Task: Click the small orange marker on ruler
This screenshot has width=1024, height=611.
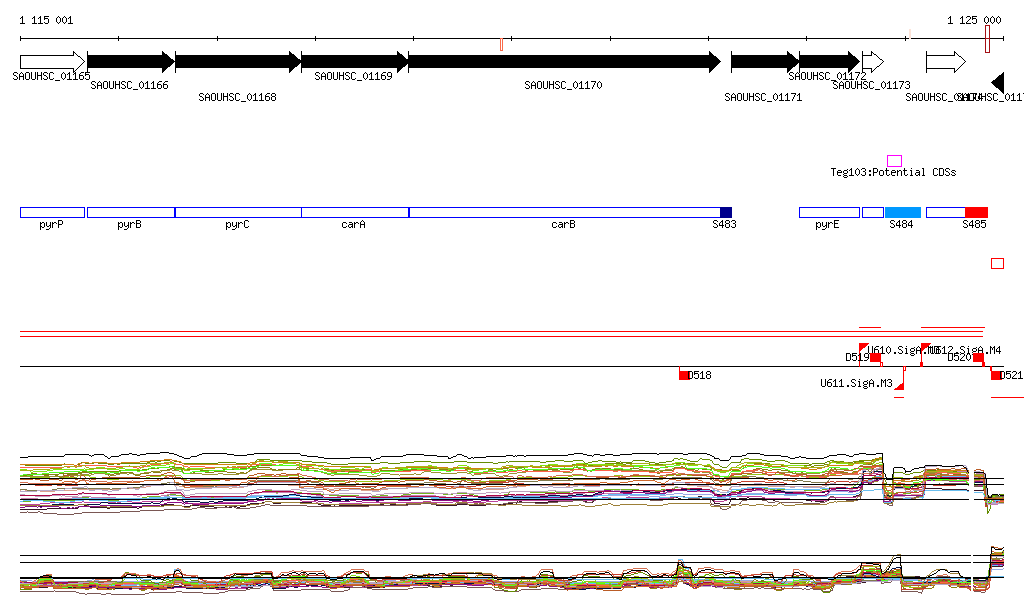Action: pyautogui.click(x=501, y=44)
